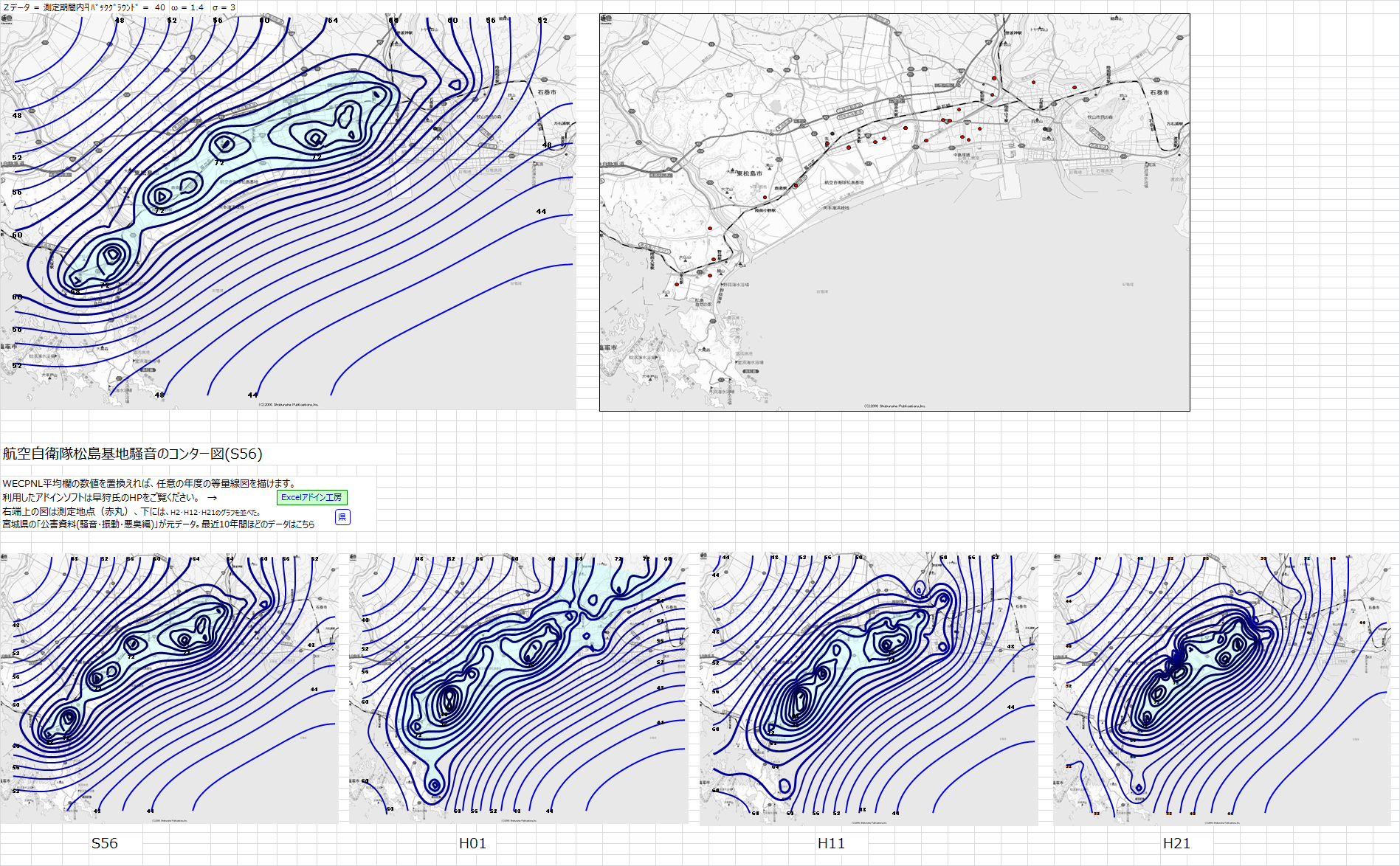Image resolution: width=1400 pixels, height=866 pixels.
Task: Click the title 航空自衛隊松島基地騒音のコンター図(S56)
Action: coord(133,454)
